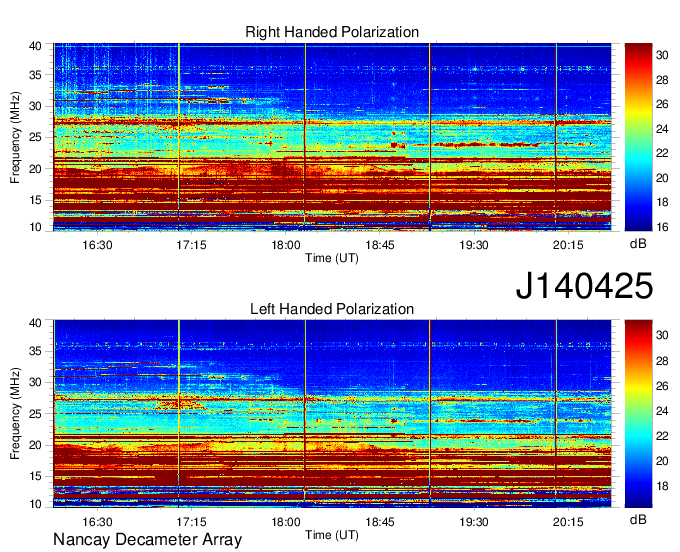The height and width of the screenshot is (552, 680).
Task: Click 10 MHz tick on left-handed frequency axis
Action: point(35,504)
